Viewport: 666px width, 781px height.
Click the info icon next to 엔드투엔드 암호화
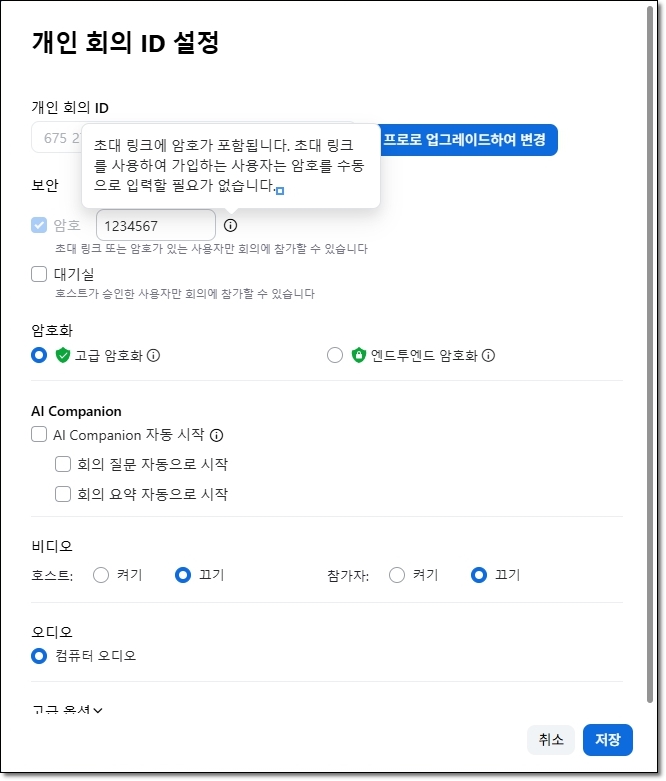click(489, 355)
